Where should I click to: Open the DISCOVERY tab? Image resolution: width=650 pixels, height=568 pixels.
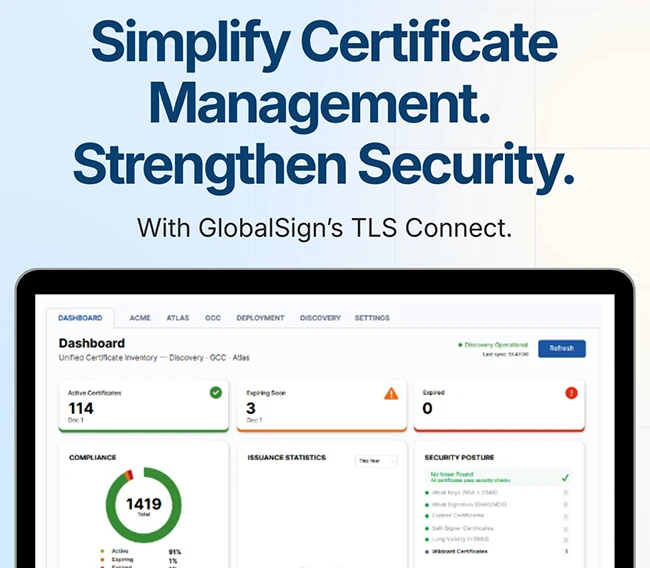pos(320,318)
